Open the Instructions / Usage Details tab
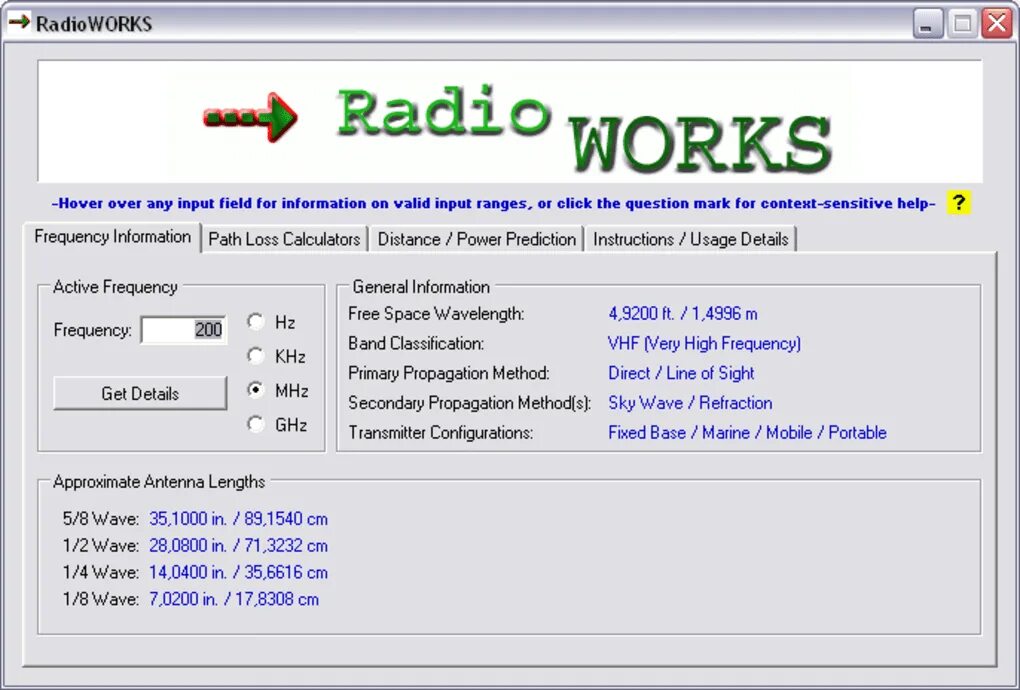Screen dimensions: 1020x690 [x=690, y=239]
